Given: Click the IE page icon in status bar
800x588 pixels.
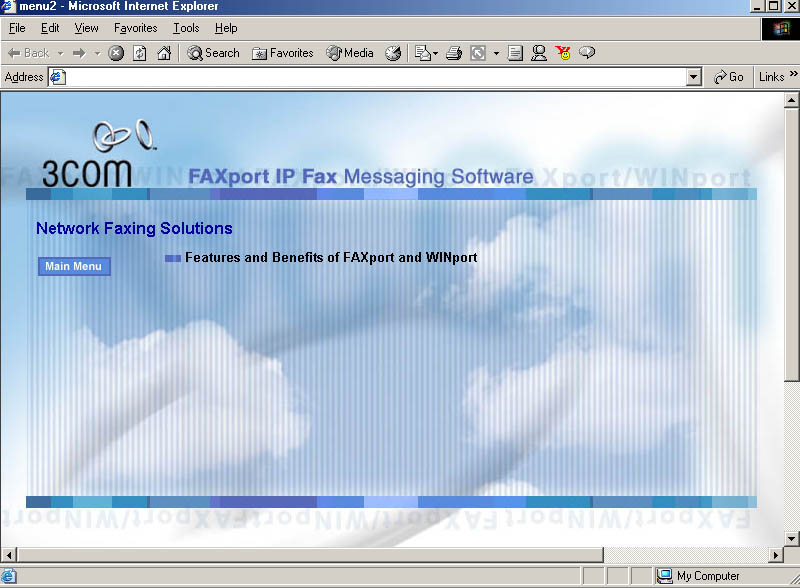Looking at the screenshot, I should point(9,576).
